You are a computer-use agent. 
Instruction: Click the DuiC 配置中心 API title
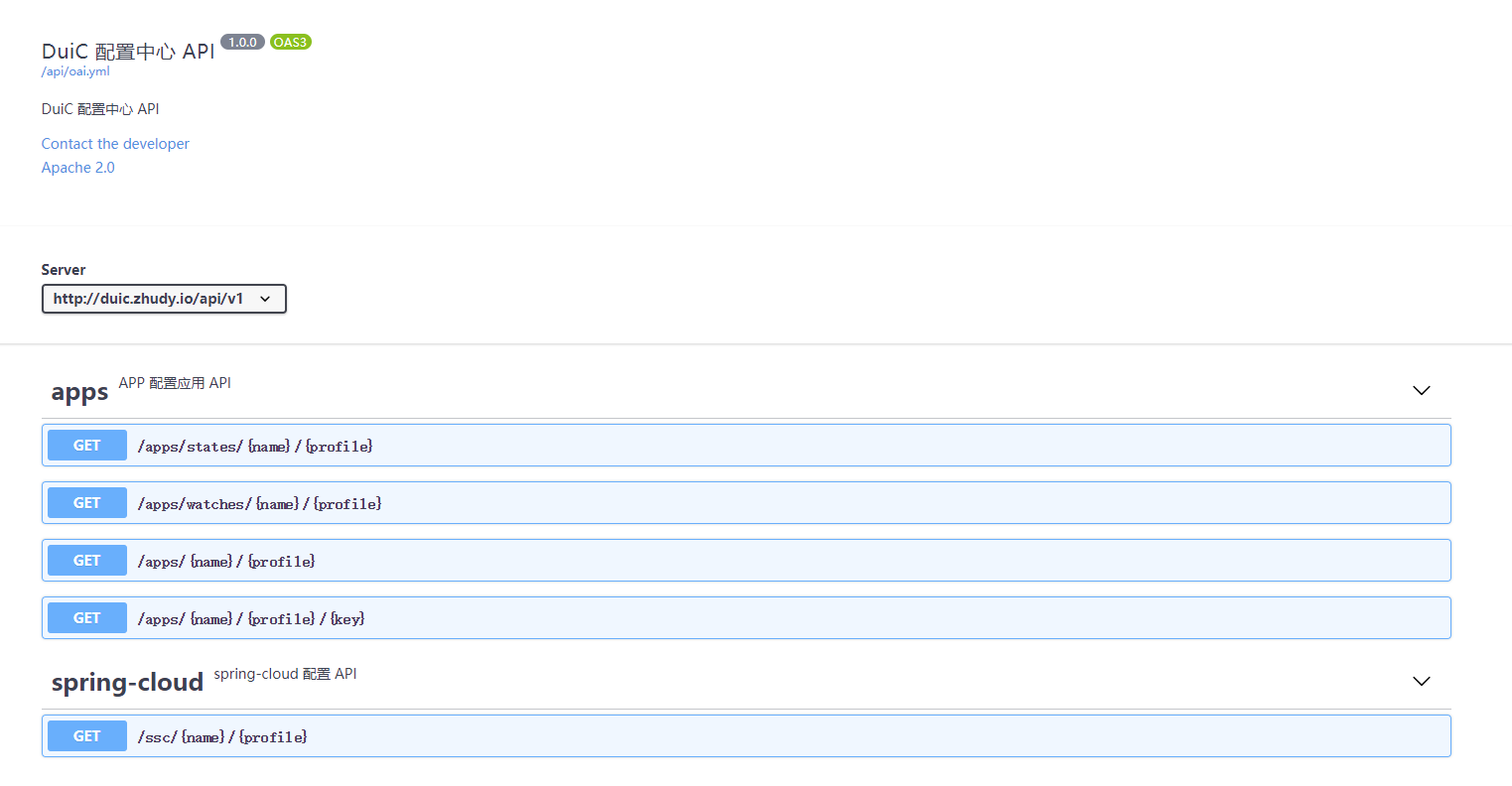[x=128, y=52]
